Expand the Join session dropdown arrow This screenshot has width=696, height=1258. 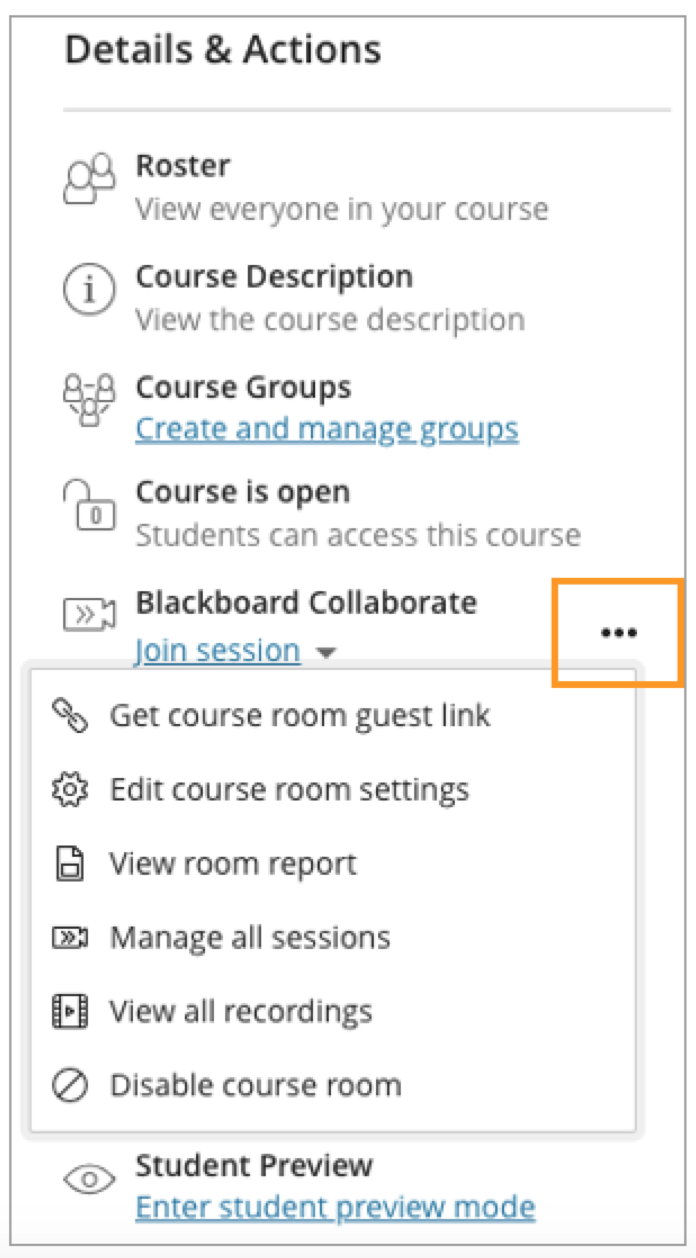[325, 653]
